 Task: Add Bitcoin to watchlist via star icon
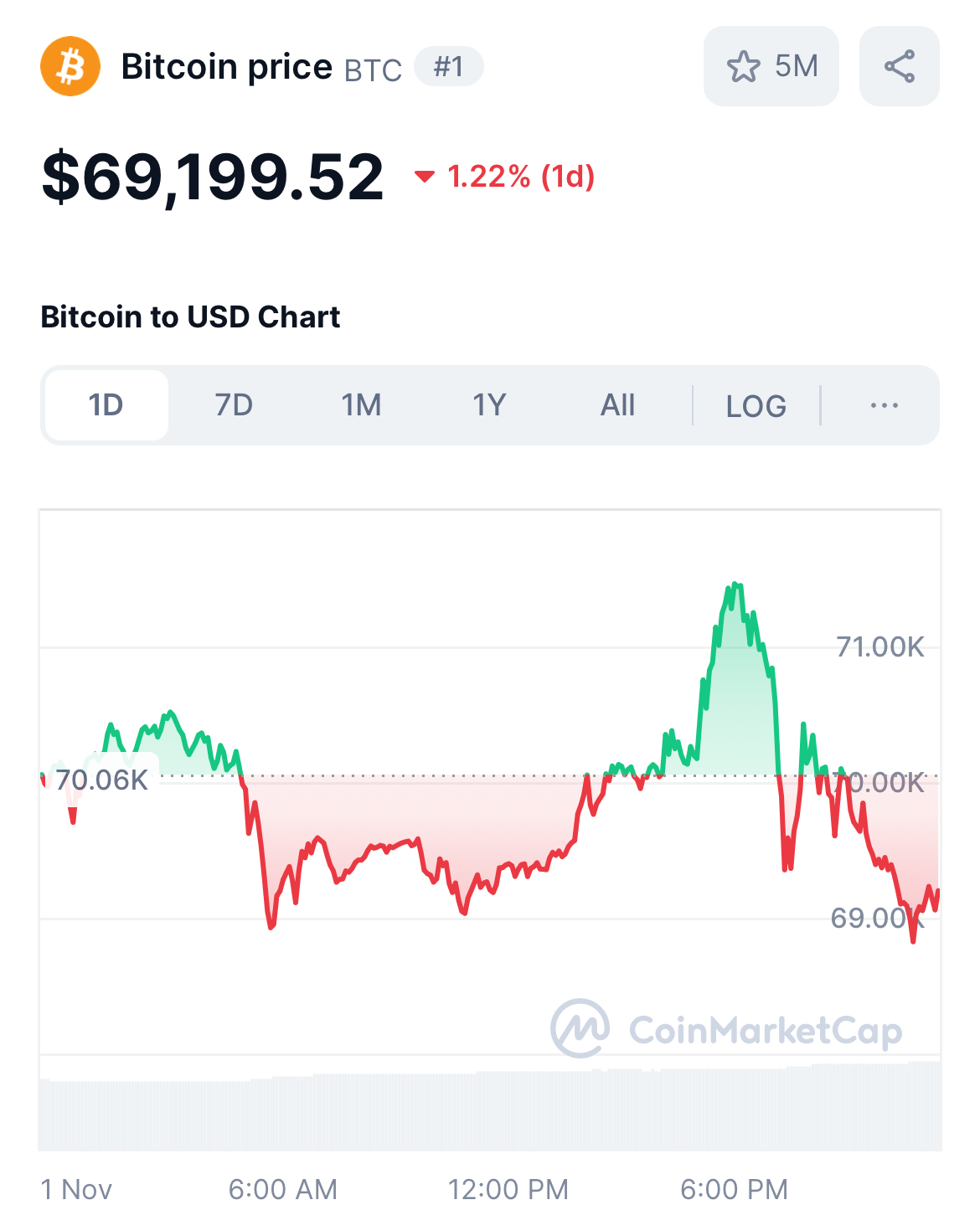coord(744,66)
